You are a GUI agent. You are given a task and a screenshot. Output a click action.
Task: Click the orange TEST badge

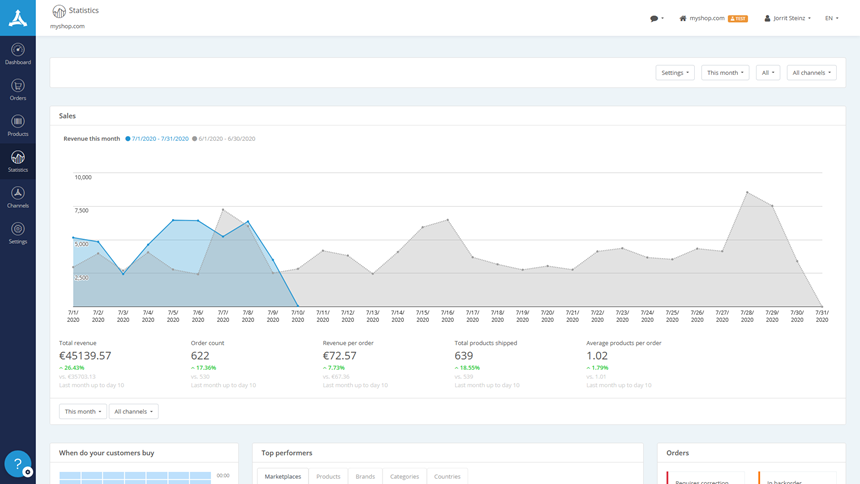(738, 18)
